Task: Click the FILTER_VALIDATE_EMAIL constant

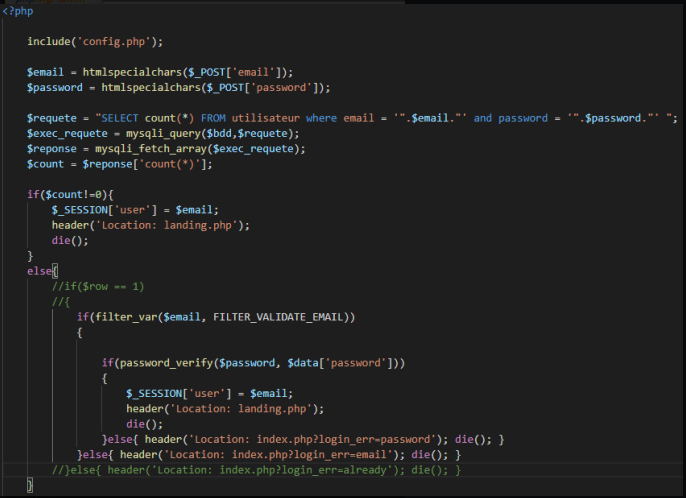Action: point(278,317)
